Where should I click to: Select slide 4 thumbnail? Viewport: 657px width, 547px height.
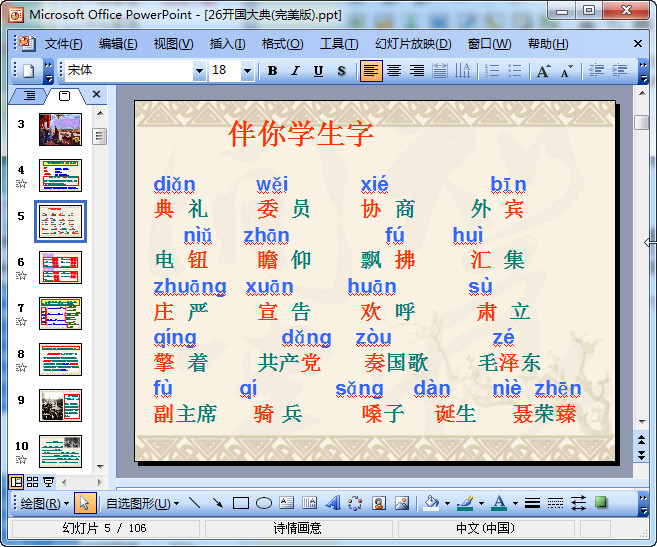pyautogui.click(x=60, y=175)
